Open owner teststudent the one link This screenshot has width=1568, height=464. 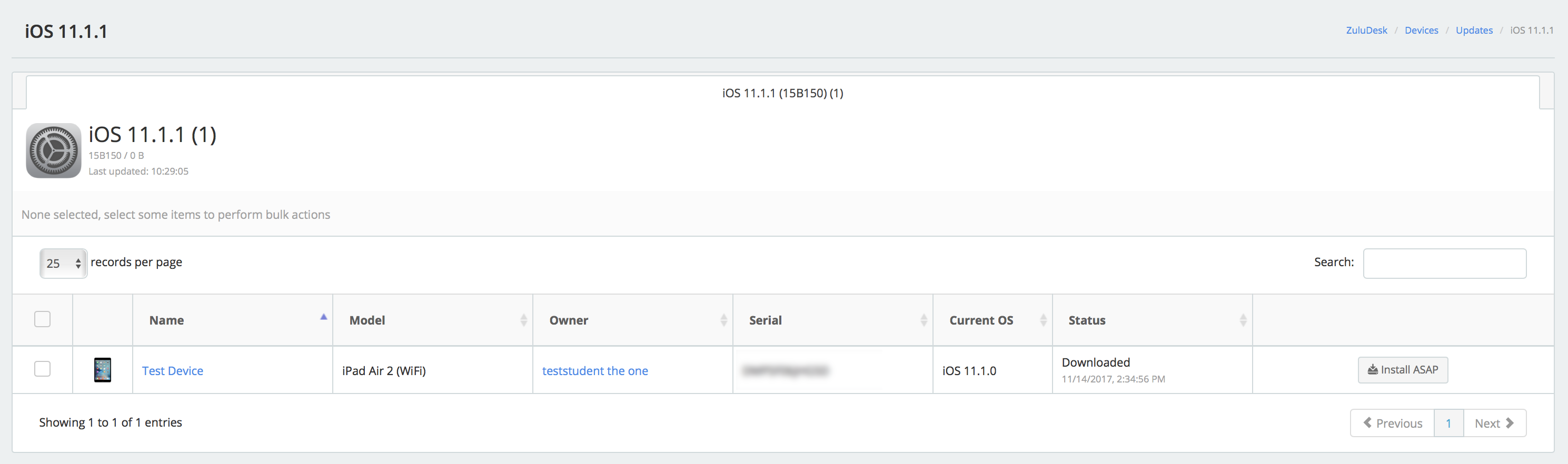coord(594,371)
